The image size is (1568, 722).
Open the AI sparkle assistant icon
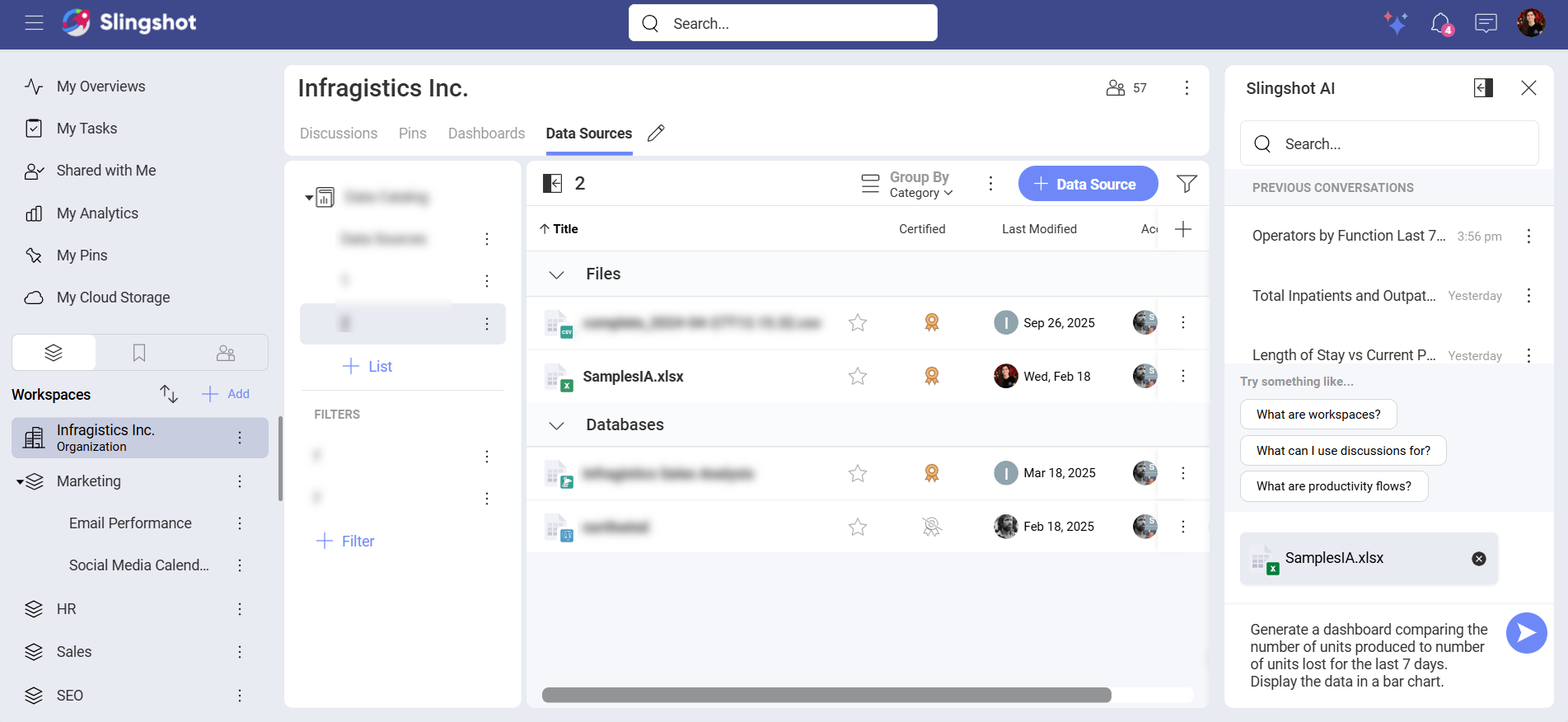[x=1395, y=22]
